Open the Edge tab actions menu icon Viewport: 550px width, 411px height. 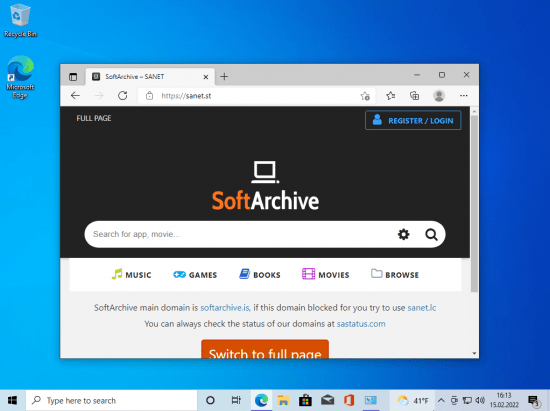coord(73,77)
